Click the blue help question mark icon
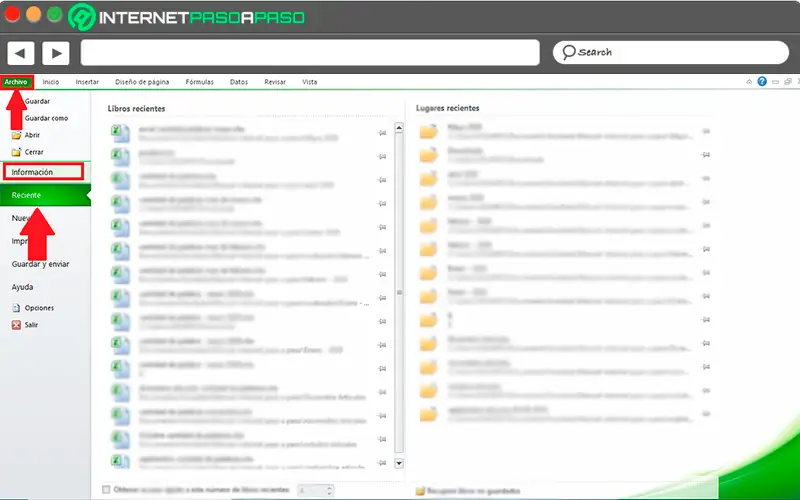Viewport: 800px width, 500px height. click(x=762, y=82)
